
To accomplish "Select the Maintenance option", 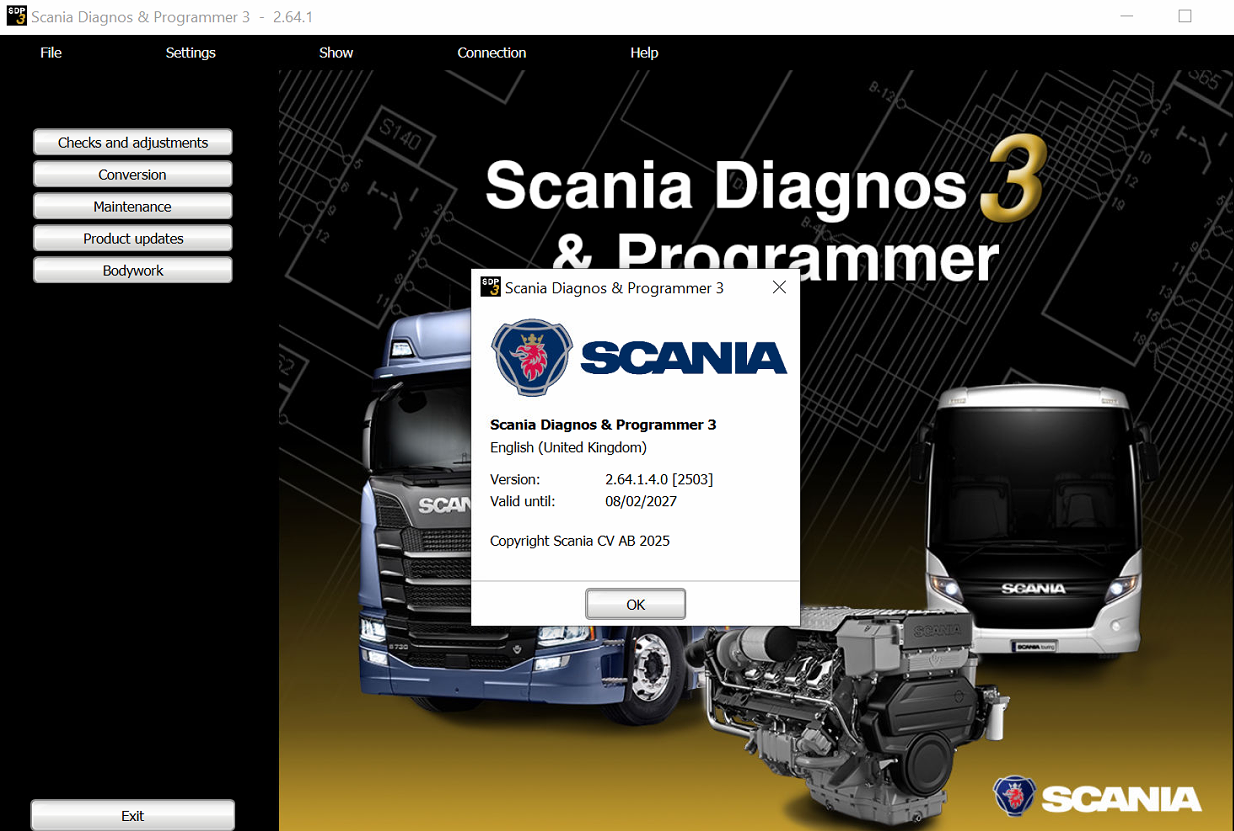I will point(132,206).
